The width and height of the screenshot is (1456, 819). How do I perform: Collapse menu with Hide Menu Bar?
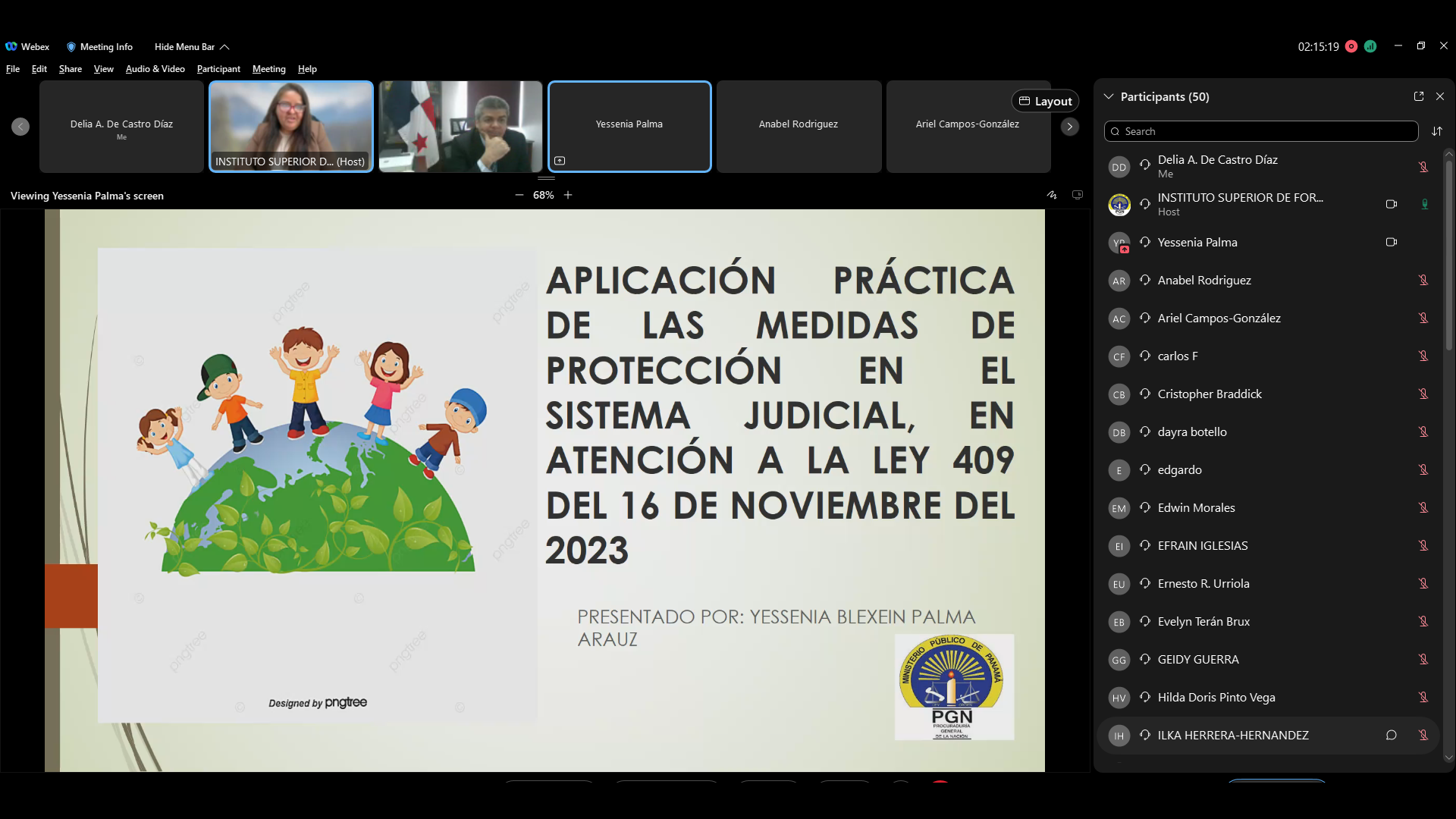tap(191, 46)
